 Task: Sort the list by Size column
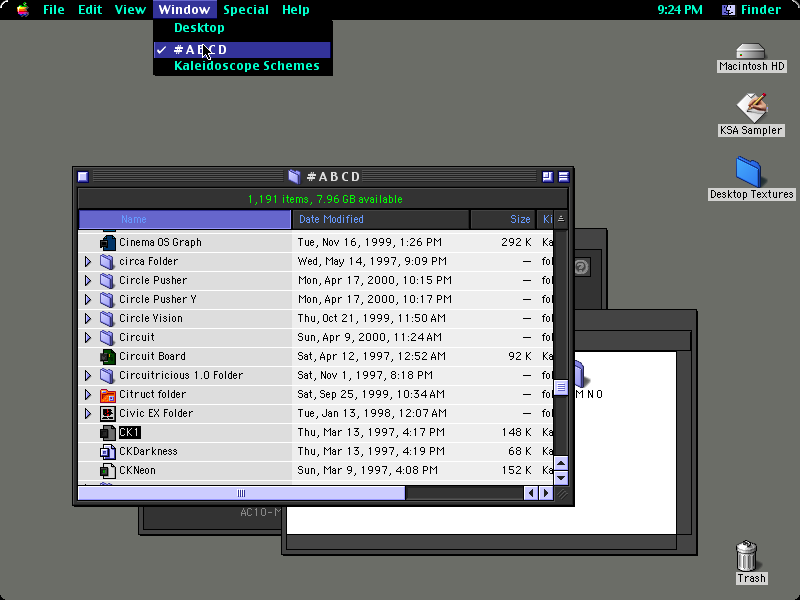pos(503,219)
